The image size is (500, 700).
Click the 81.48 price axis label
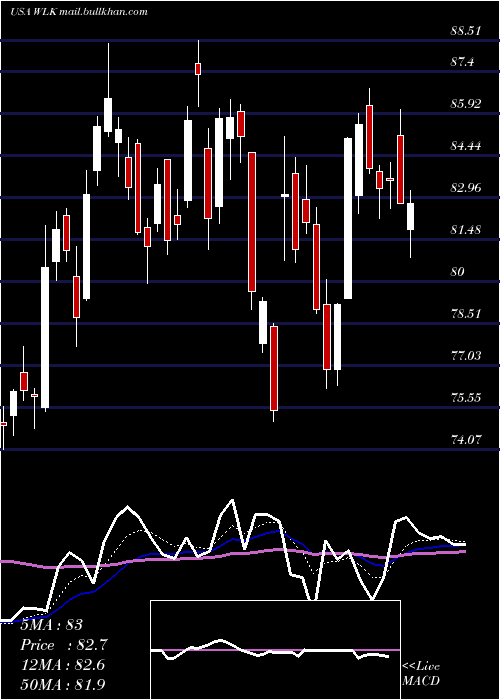(x=465, y=230)
